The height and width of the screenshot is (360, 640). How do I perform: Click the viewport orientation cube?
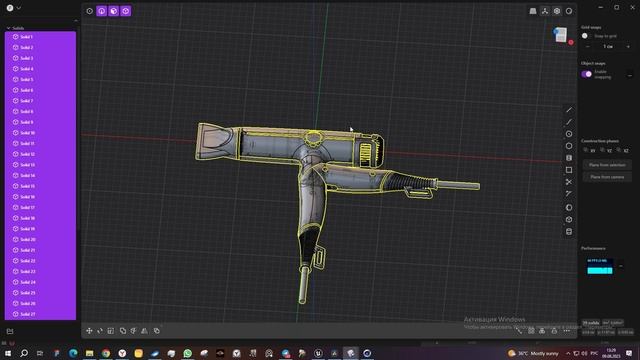pyautogui.click(x=562, y=35)
